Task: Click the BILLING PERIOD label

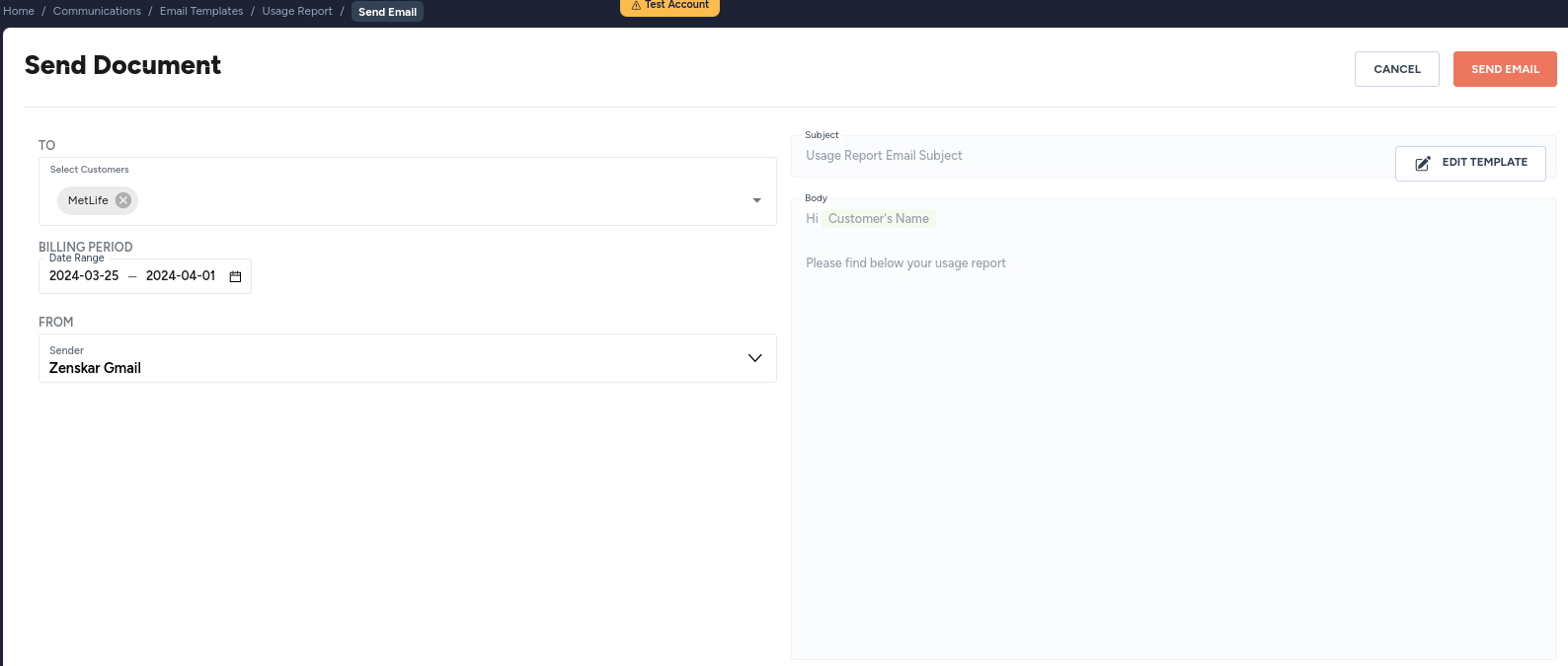Action: pyautogui.click(x=85, y=247)
